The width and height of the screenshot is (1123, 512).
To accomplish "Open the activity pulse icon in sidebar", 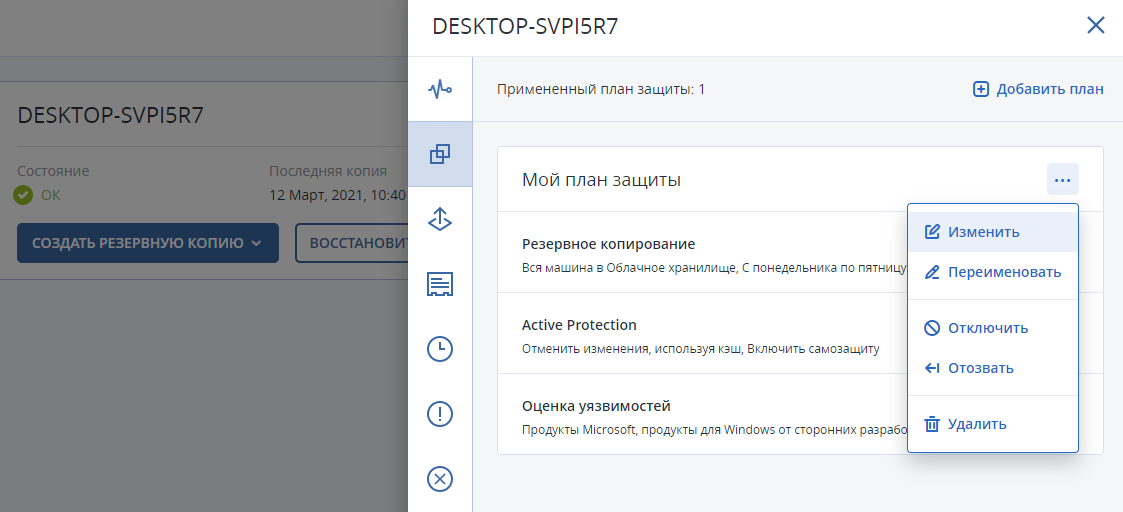I will click(x=440, y=90).
